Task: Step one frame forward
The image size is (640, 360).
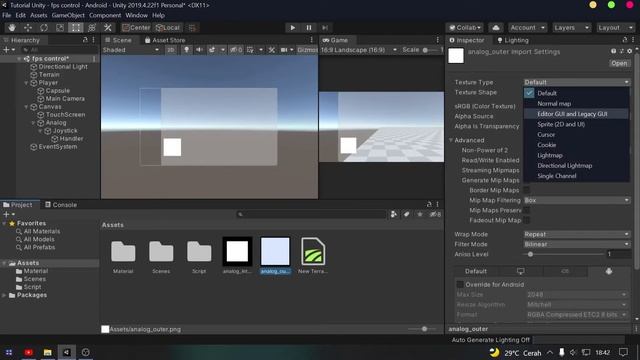Action: [325, 28]
